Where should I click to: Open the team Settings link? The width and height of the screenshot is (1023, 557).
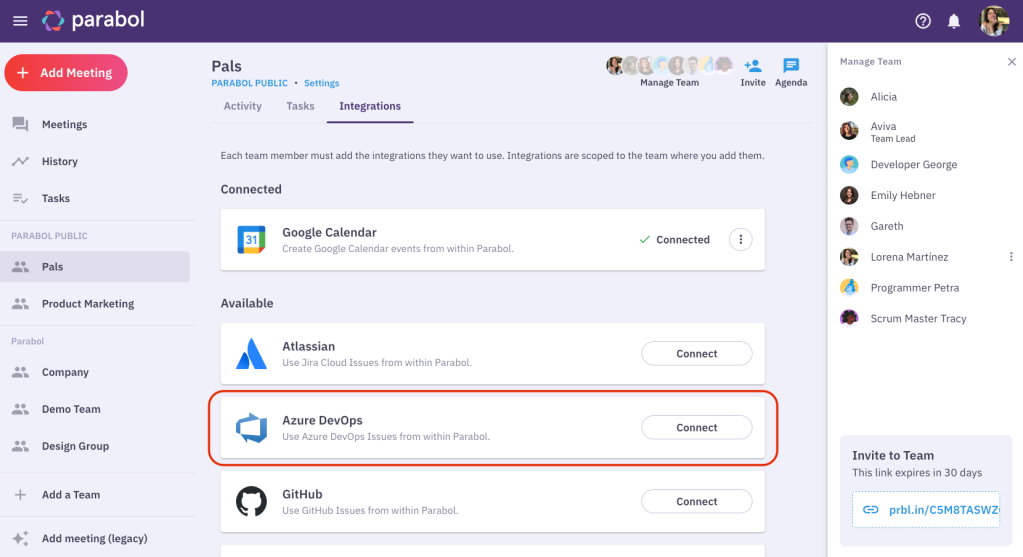tap(322, 83)
